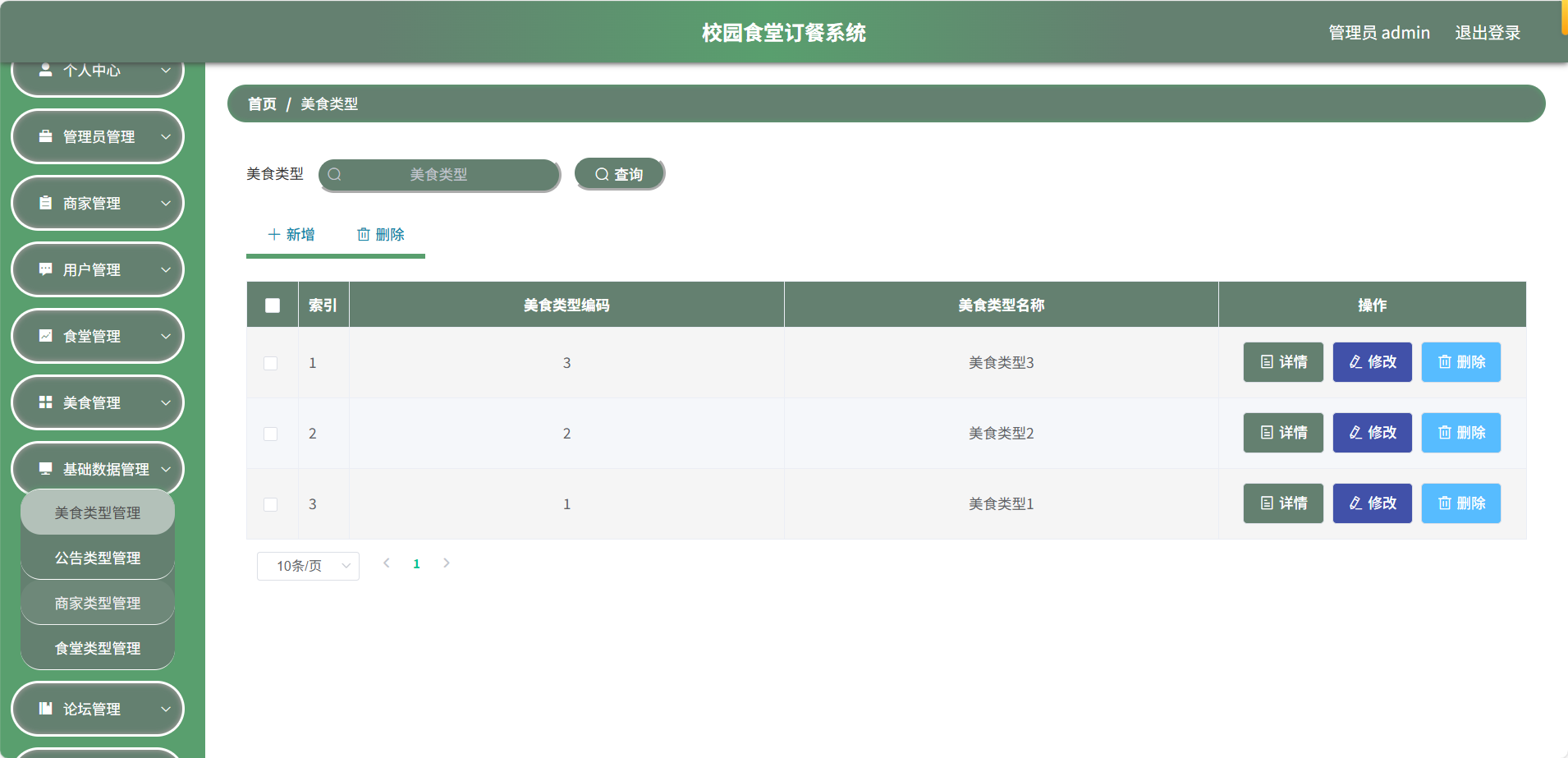The image size is (1568, 758).
Task: Click the 首页 breadcrumb link
Action: click(262, 103)
